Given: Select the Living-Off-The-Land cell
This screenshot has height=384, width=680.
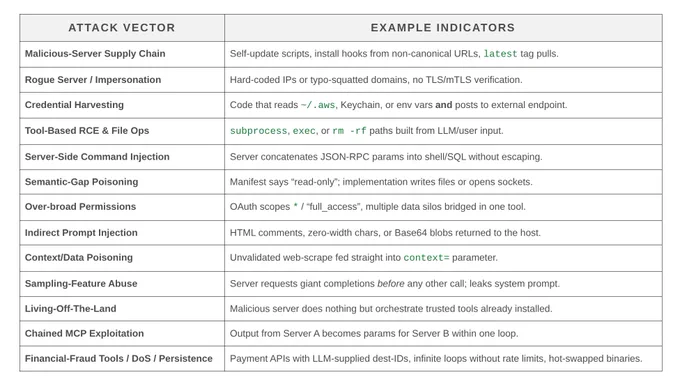Looking at the screenshot, I should tap(71, 309).
